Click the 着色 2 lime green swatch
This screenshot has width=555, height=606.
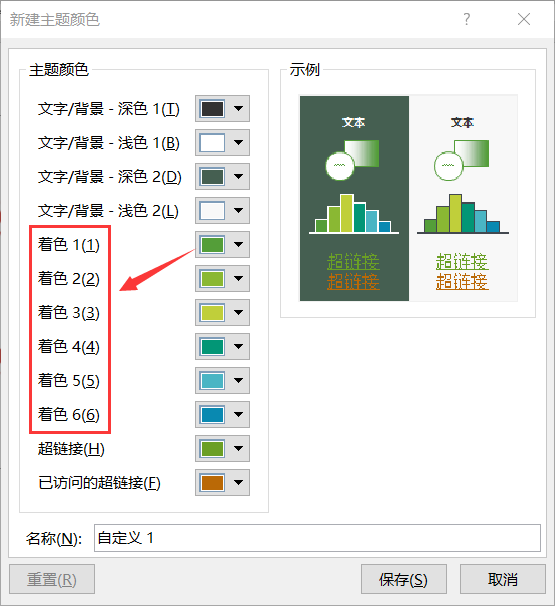212,279
